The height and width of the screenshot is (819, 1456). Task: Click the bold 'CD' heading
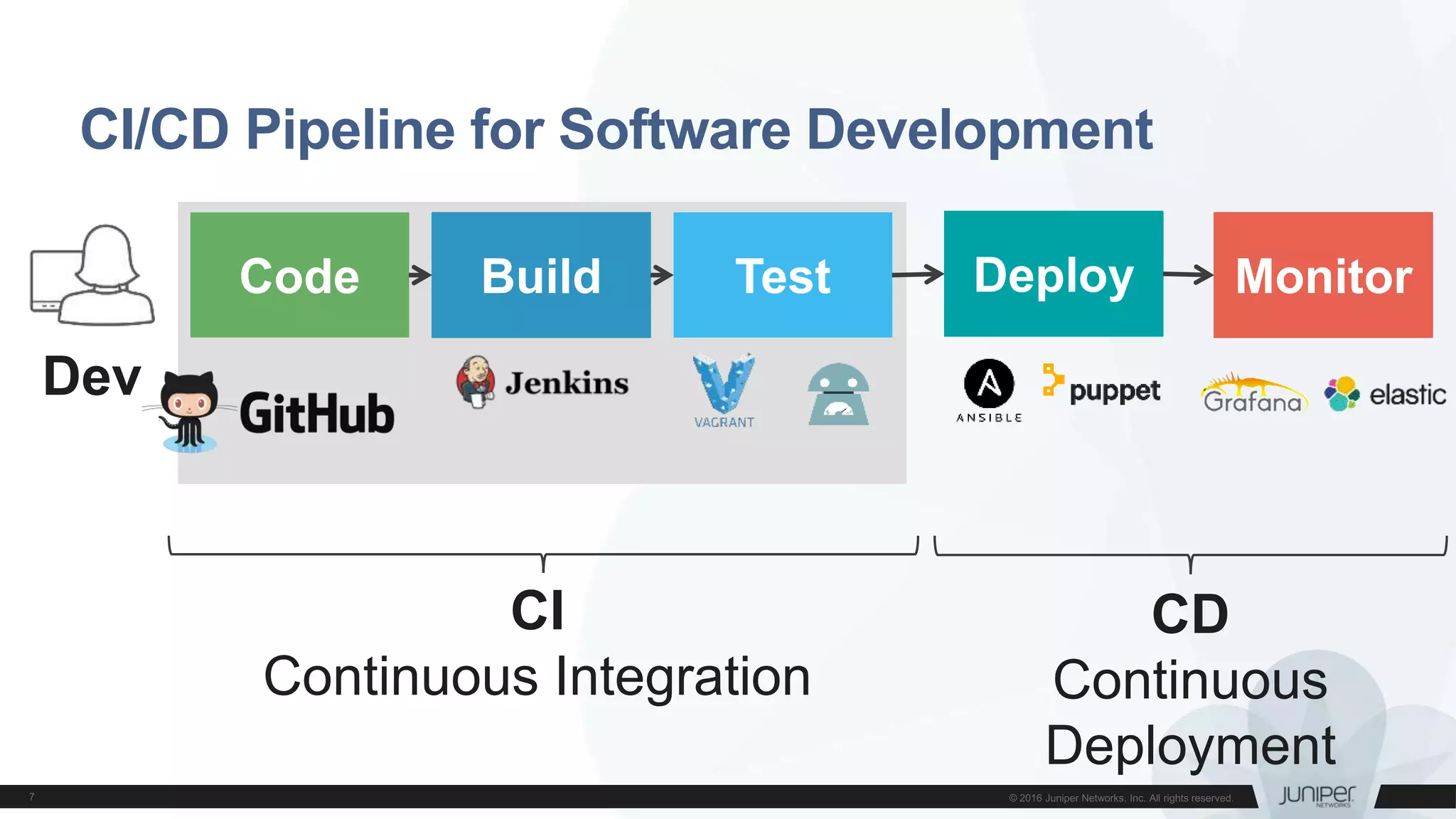pos(1190,614)
